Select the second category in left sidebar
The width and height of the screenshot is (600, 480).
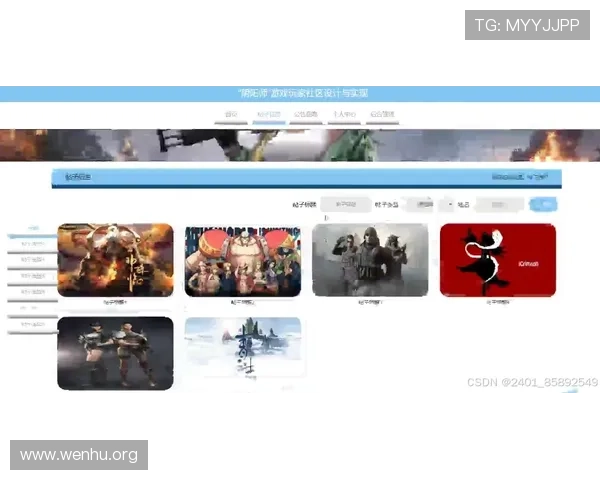[x=33, y=244]
